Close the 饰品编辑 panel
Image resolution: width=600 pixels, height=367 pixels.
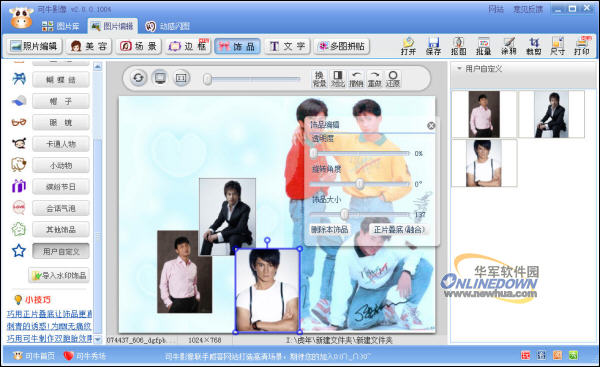[x=431, y=126]
